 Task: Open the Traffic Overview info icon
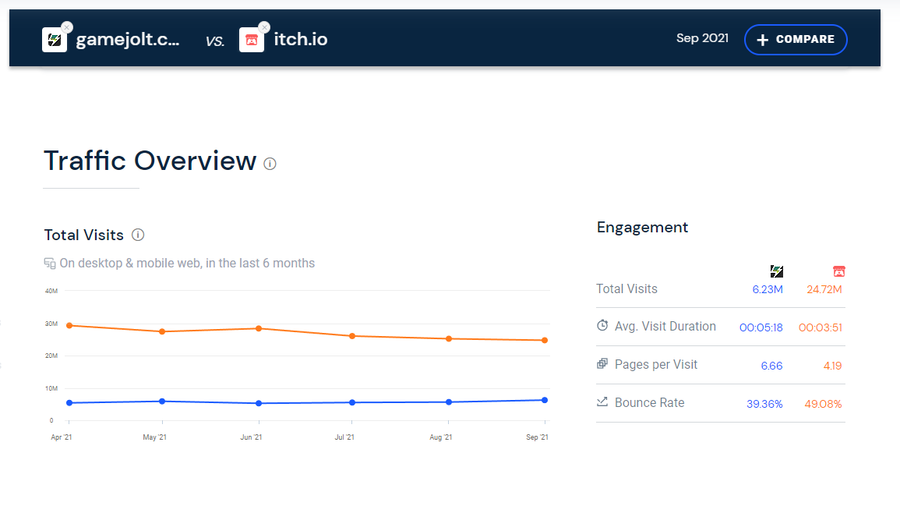pyautogui.click(x=270, y=164)
